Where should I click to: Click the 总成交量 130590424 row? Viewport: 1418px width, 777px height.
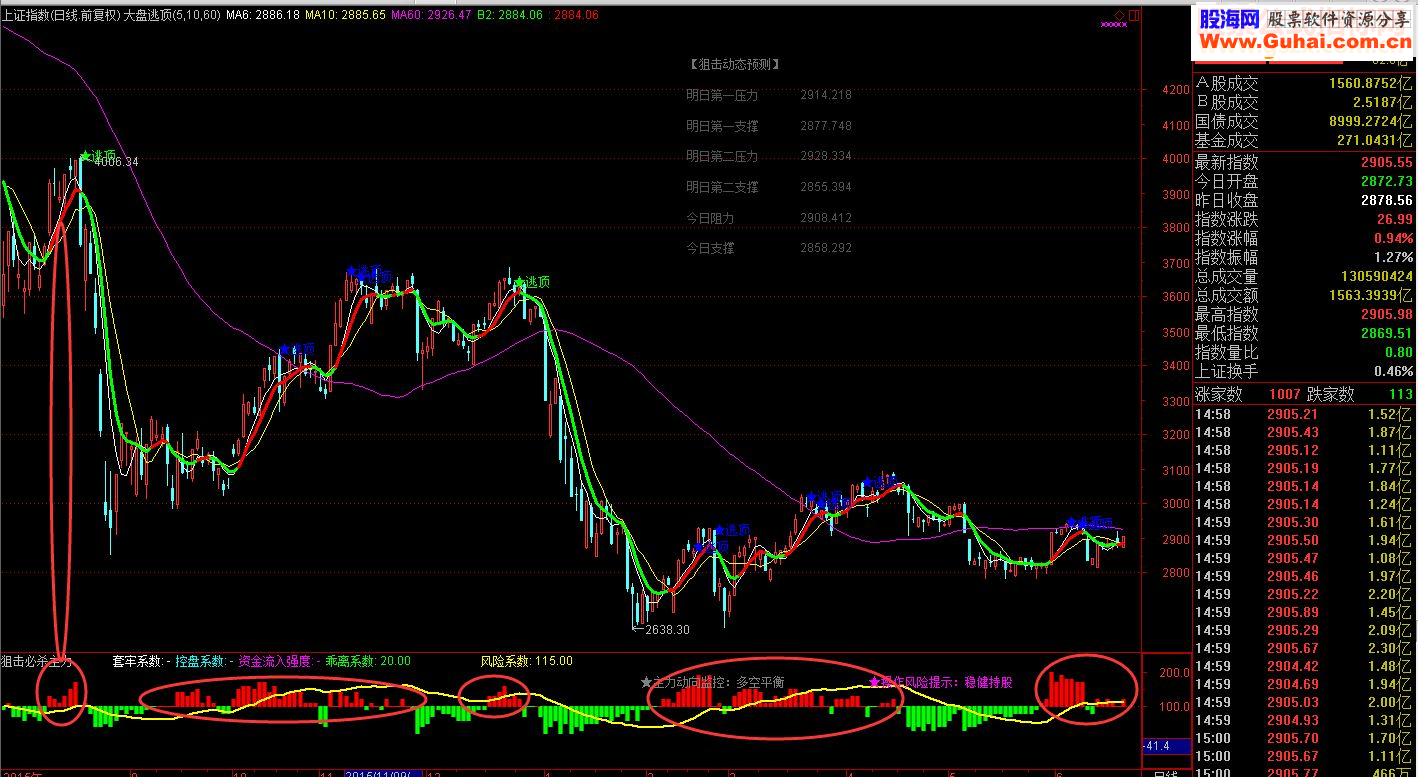tap(1304, 276)
